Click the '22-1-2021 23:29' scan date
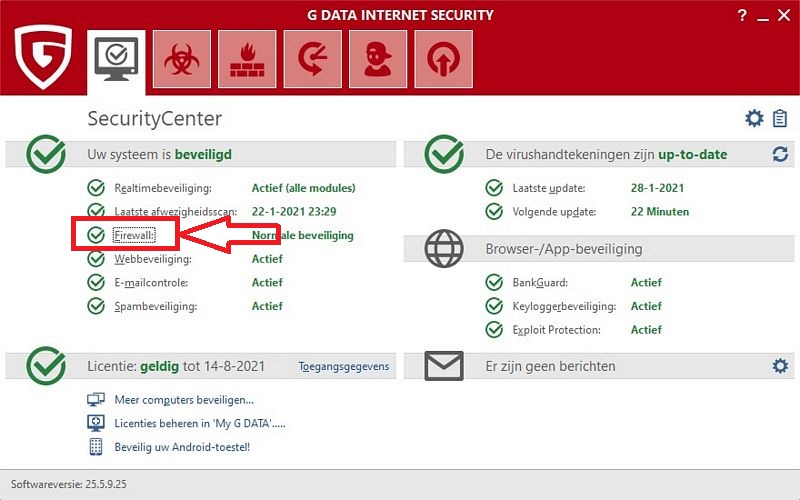The image size is (800, 500). (x=294, y=212)
